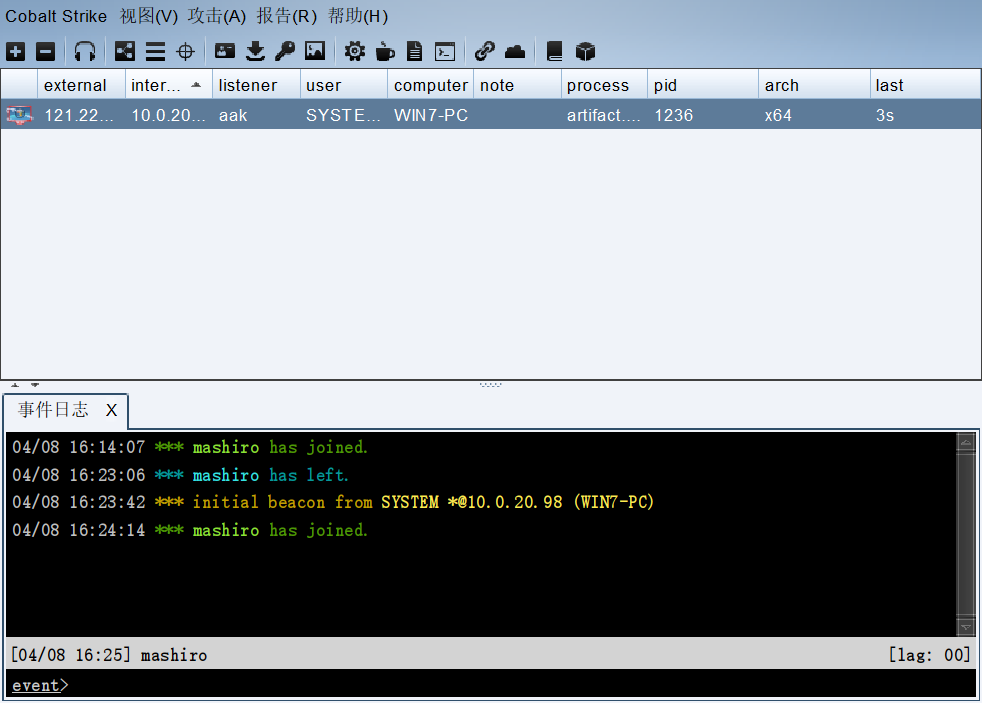This screenshot has width=982, height=703.
Task: Click external IP cell 121.22...
Action: (79, 116)
